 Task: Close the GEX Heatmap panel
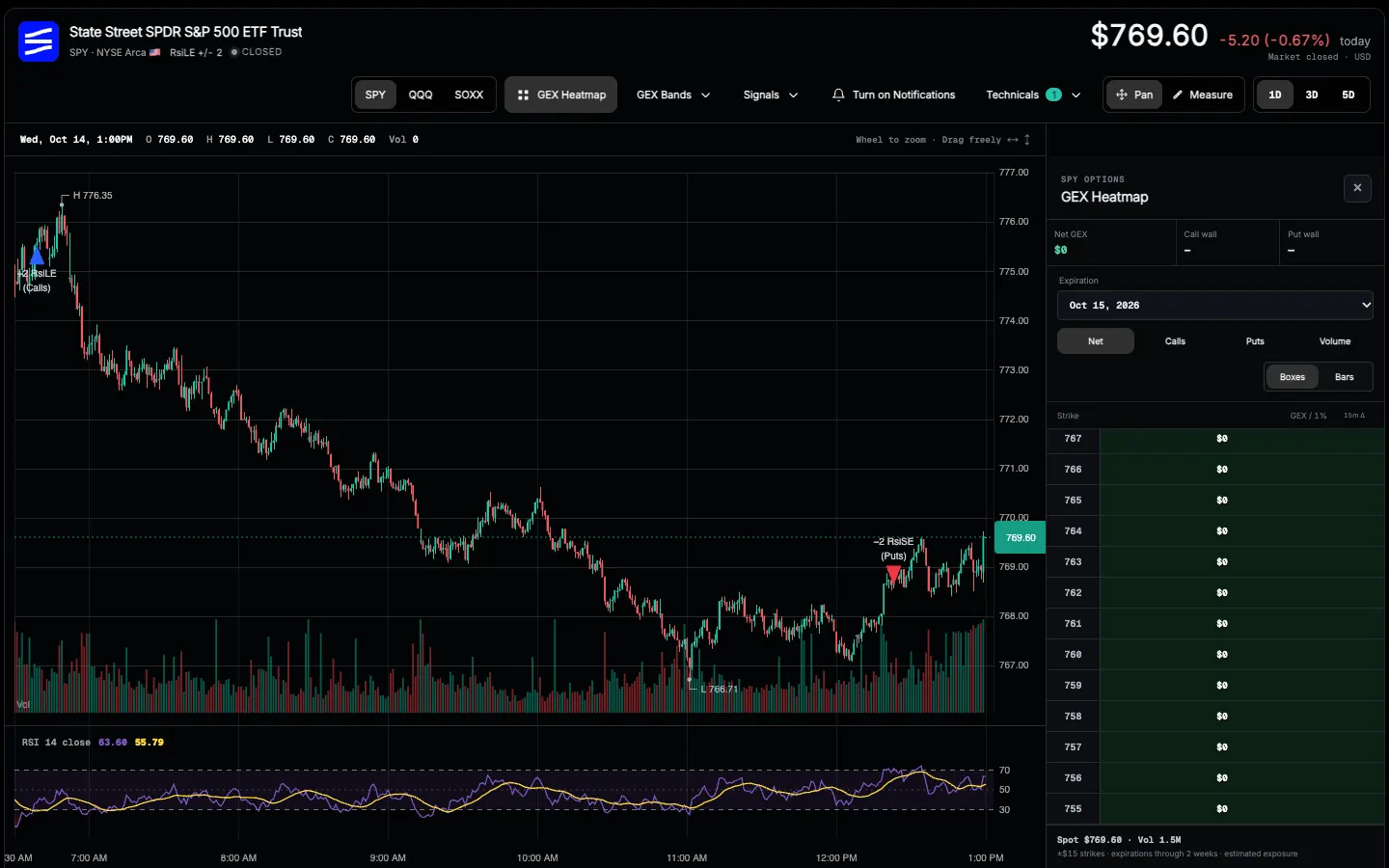click(1357, 188)
